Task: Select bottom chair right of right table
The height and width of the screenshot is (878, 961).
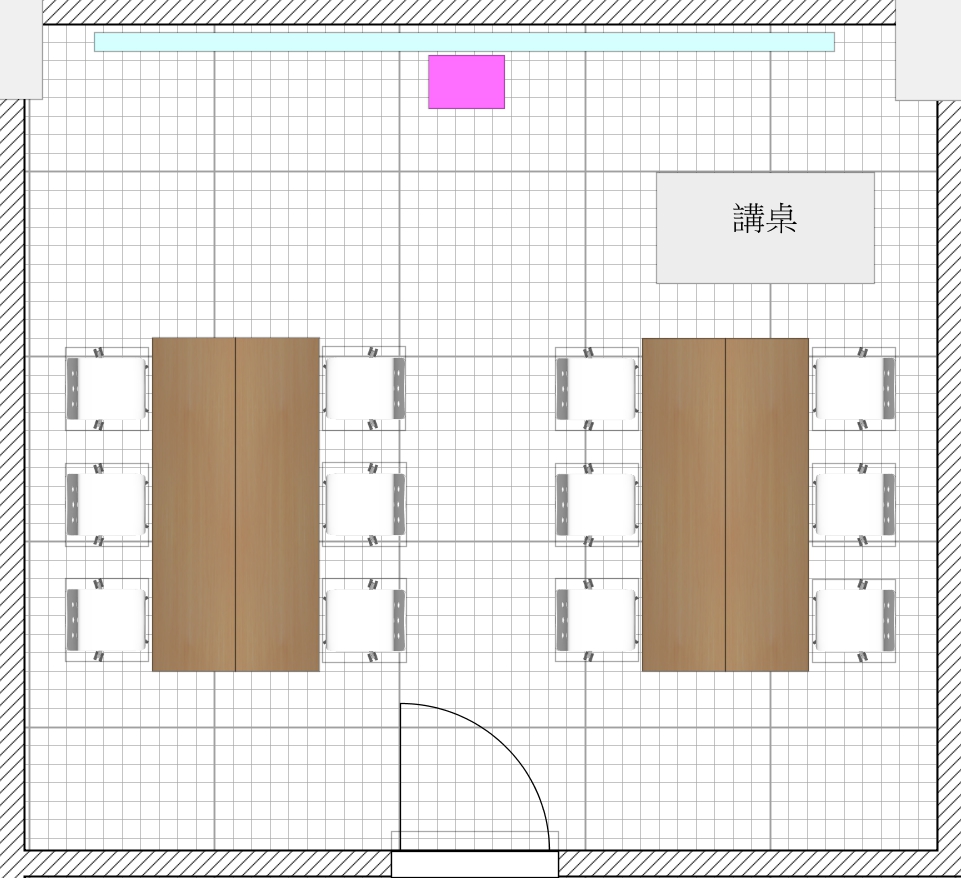Action: (x=853, y=620)
